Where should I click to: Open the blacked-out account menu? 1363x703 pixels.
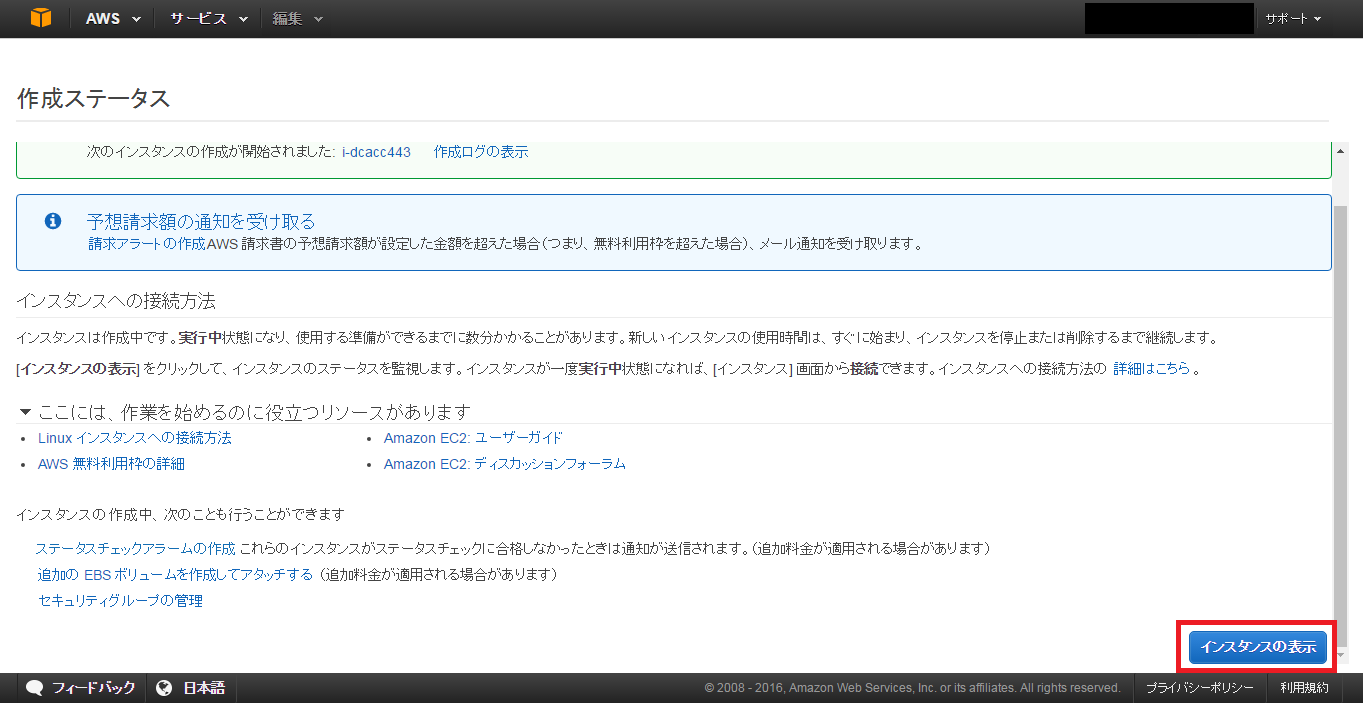1169,18
